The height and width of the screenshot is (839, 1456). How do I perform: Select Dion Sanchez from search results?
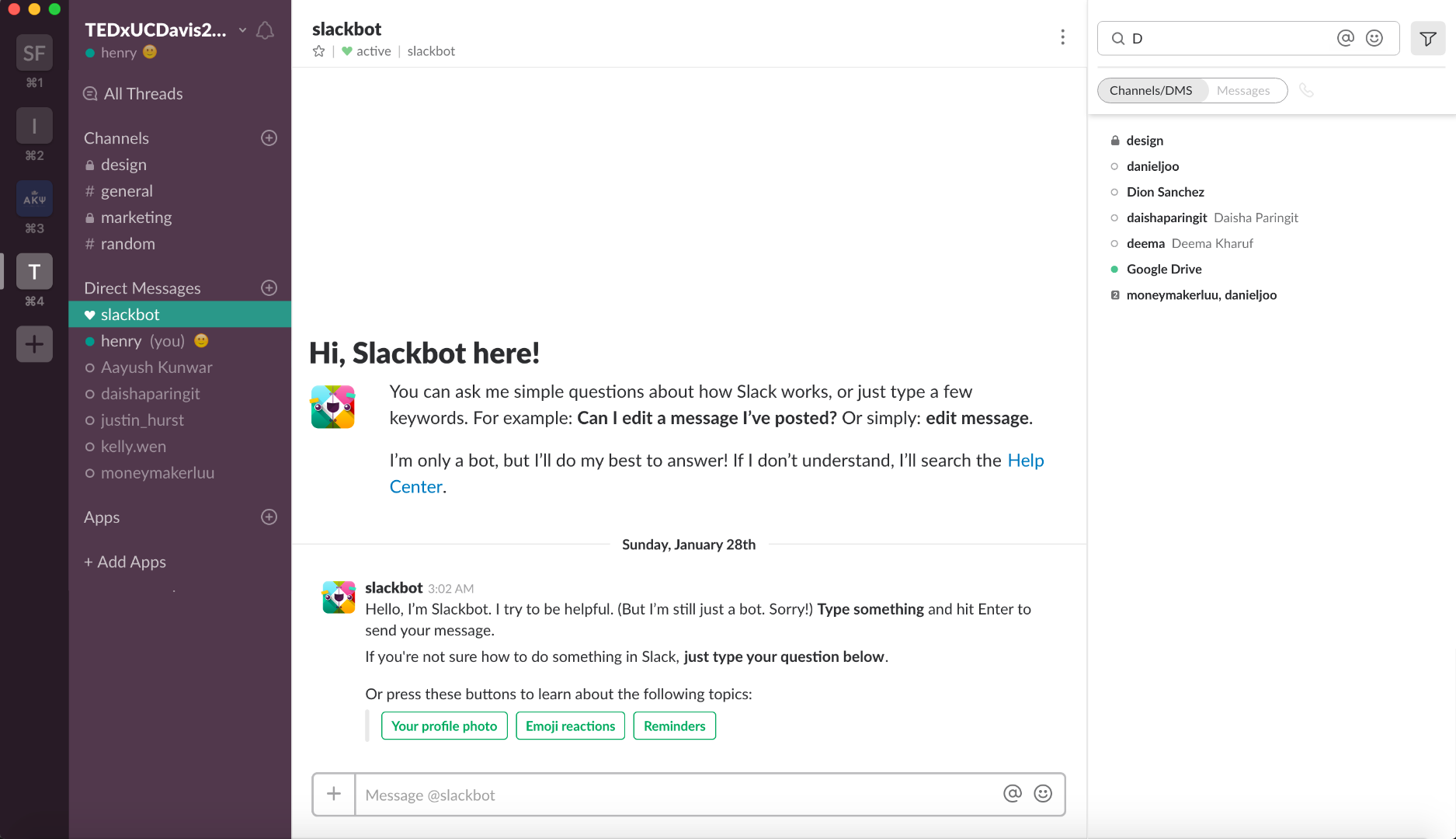1165,192
